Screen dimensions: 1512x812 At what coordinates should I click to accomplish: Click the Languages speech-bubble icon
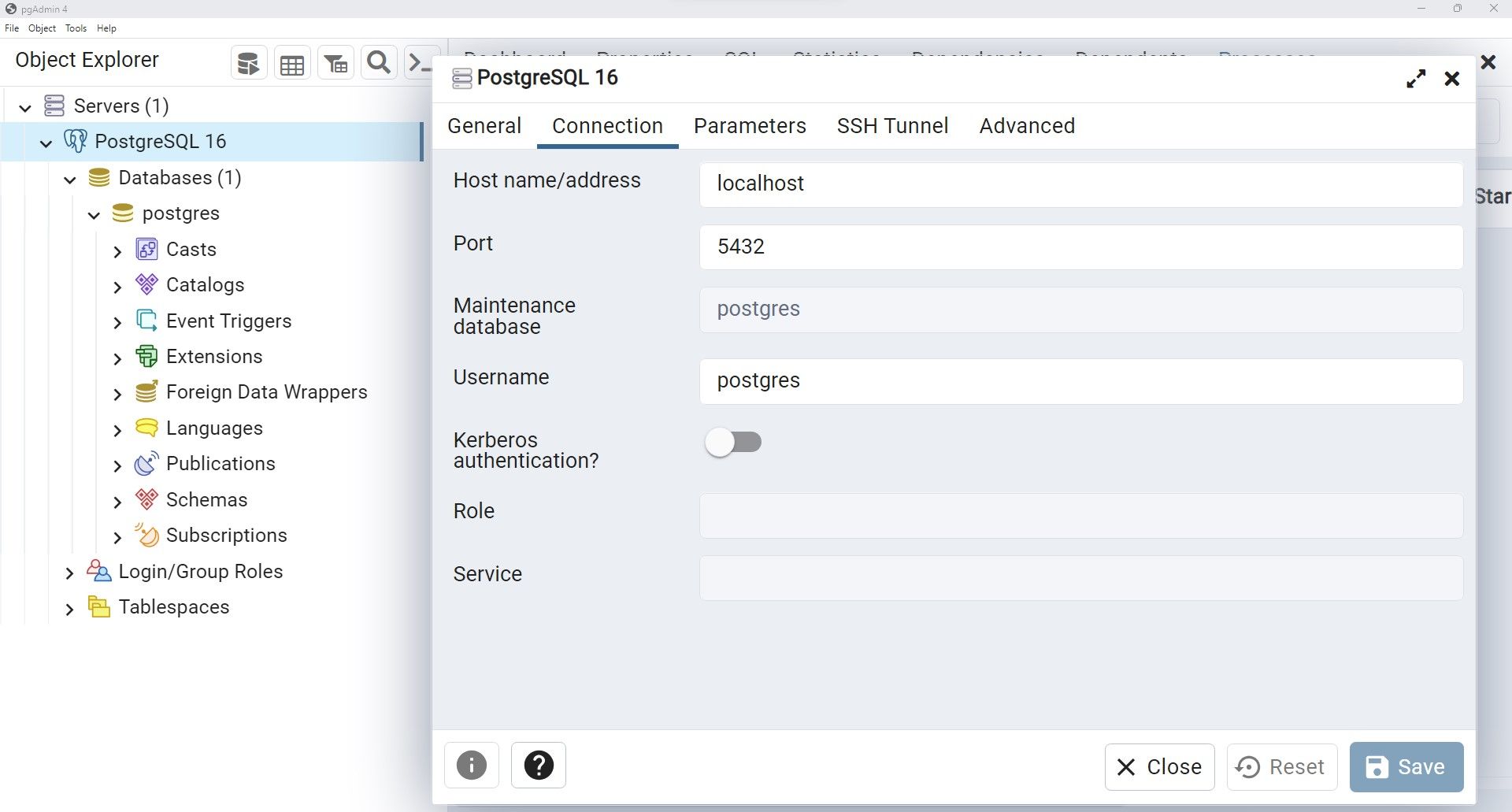point(147,428)
